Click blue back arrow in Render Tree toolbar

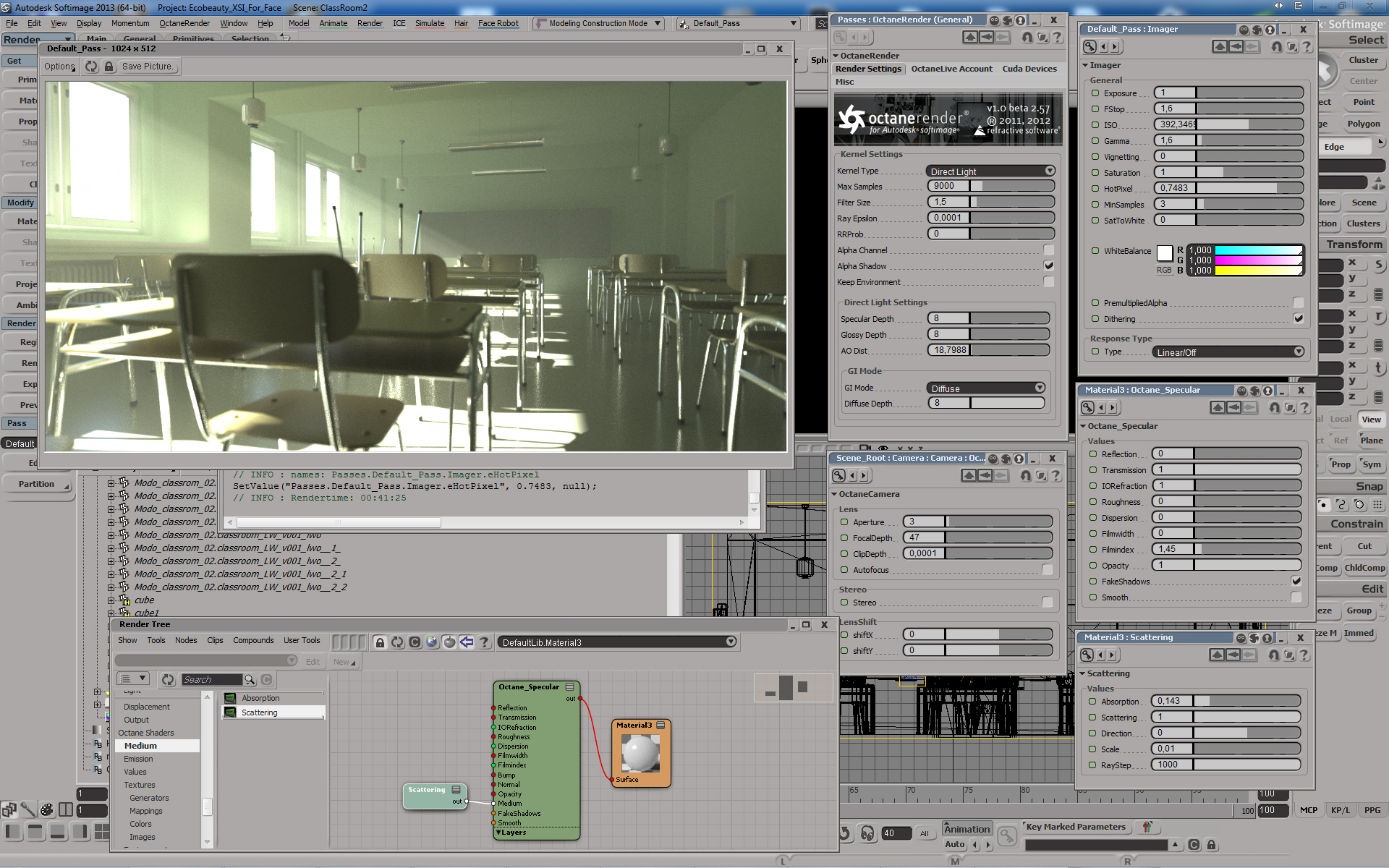(x=467, y=642)
